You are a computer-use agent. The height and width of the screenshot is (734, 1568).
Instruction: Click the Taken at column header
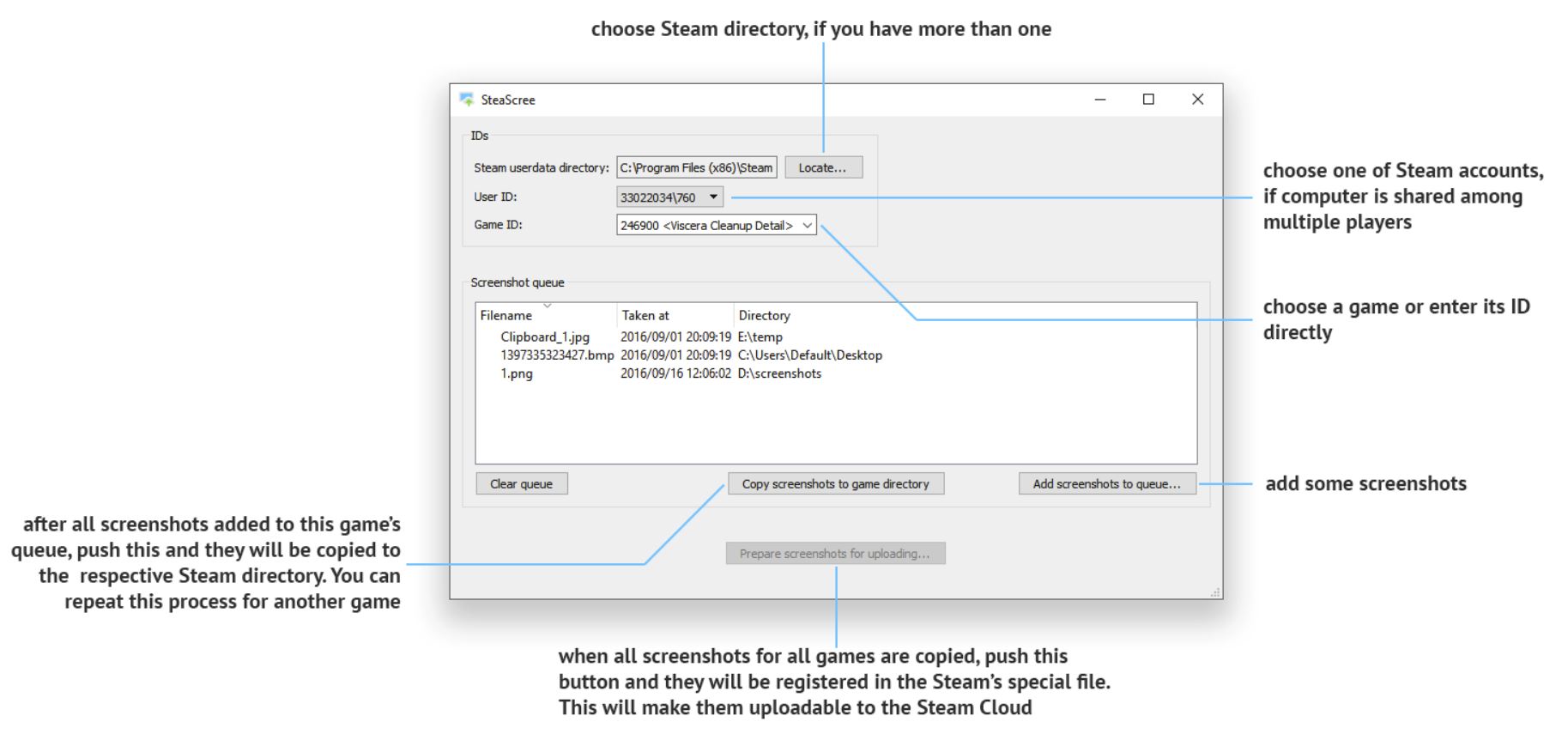coord(675,315)
